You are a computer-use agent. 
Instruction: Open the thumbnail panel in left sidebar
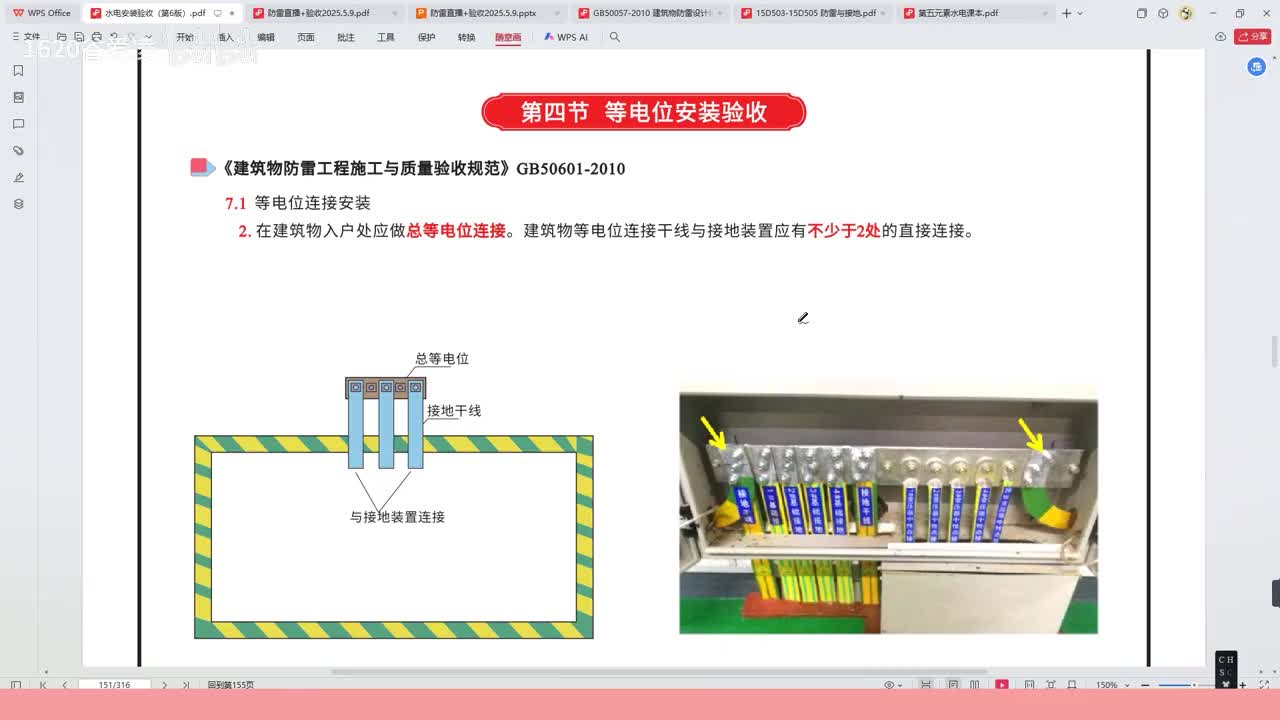(18, 97)
